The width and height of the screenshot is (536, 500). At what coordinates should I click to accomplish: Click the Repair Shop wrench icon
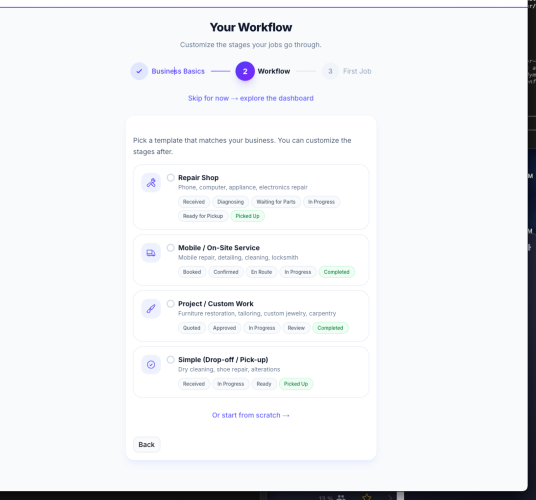[151, 183]
